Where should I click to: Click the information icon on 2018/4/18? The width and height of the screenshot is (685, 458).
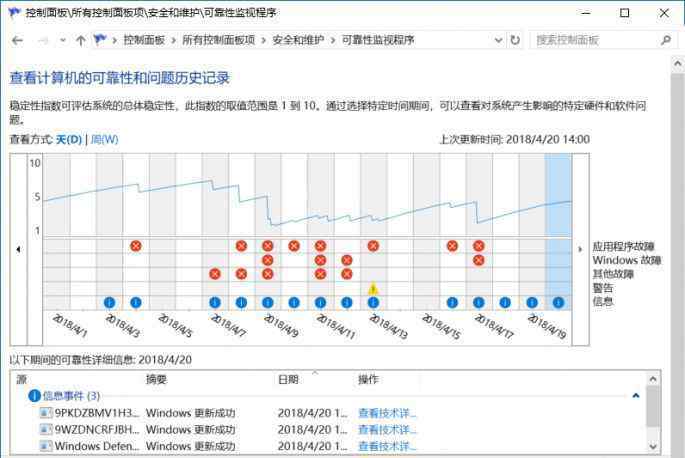tap(505, 302)
